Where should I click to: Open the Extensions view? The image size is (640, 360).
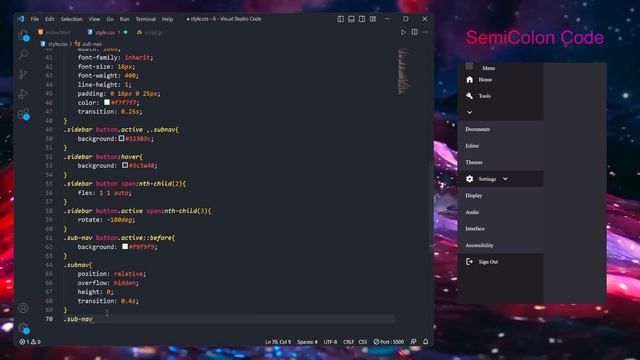click(x=24, y=114)
